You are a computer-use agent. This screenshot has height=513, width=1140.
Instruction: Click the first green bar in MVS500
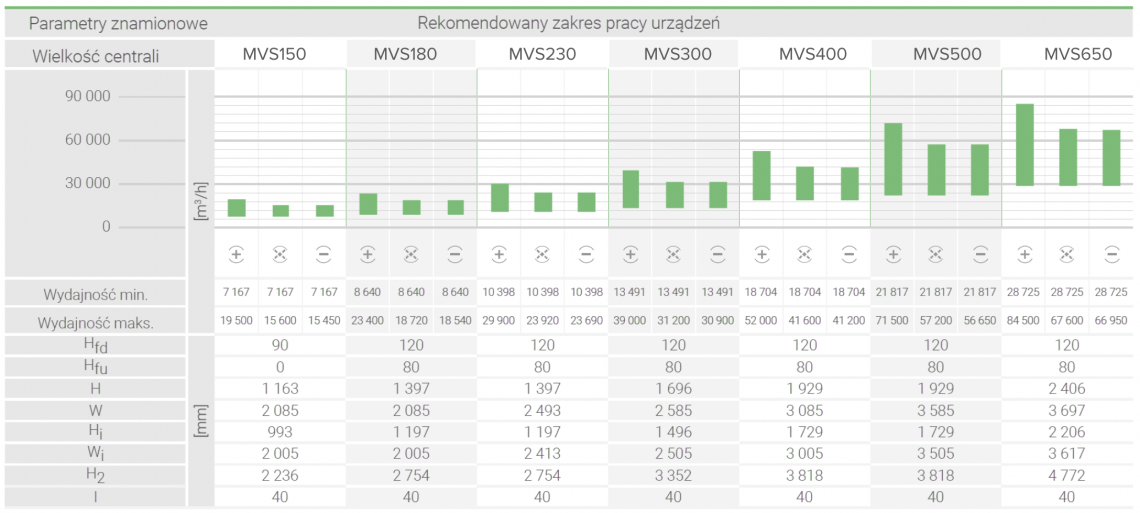point(893,159)
